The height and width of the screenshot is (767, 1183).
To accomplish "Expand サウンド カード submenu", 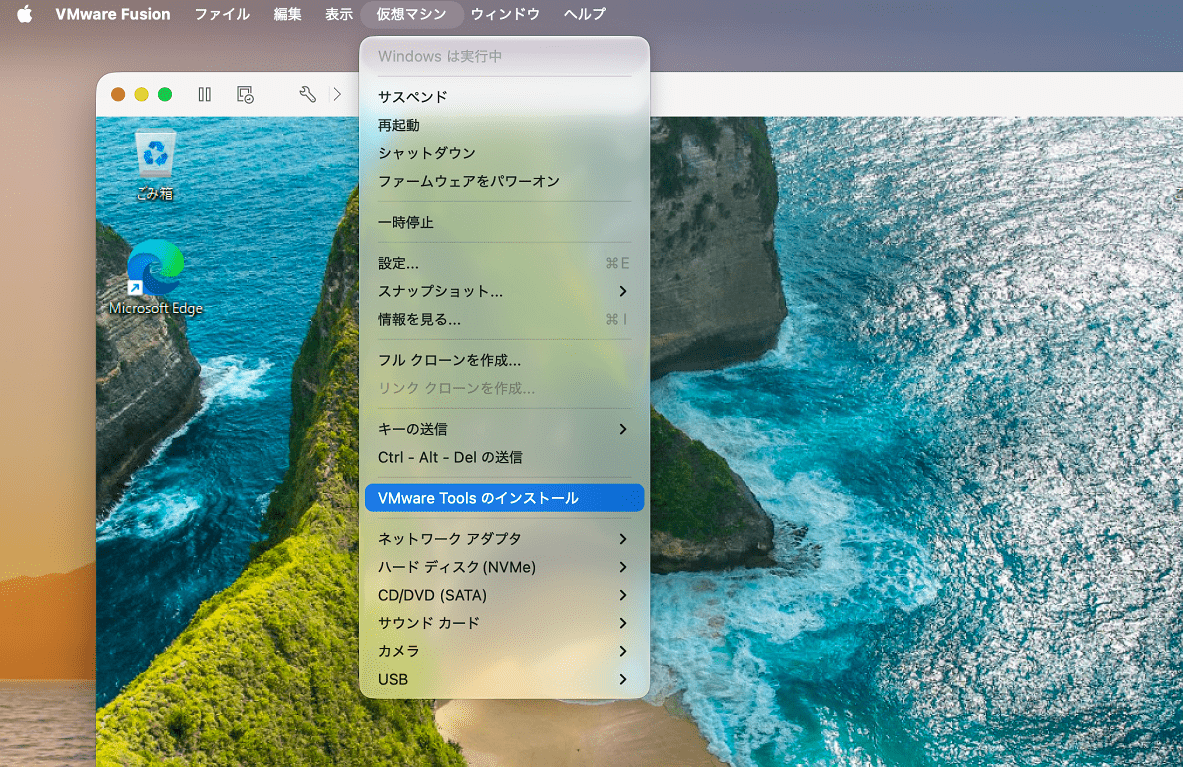I will [504, 623].
